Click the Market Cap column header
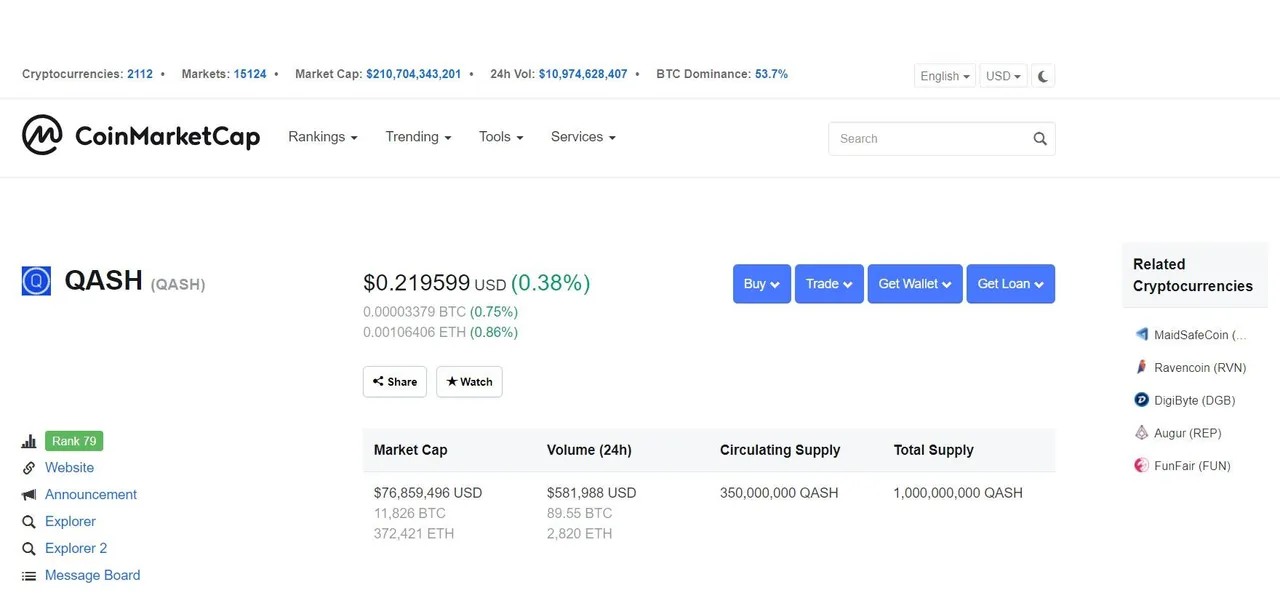Screen dimensions: 1280x591 pyautogui.click(x=411, y=450)
